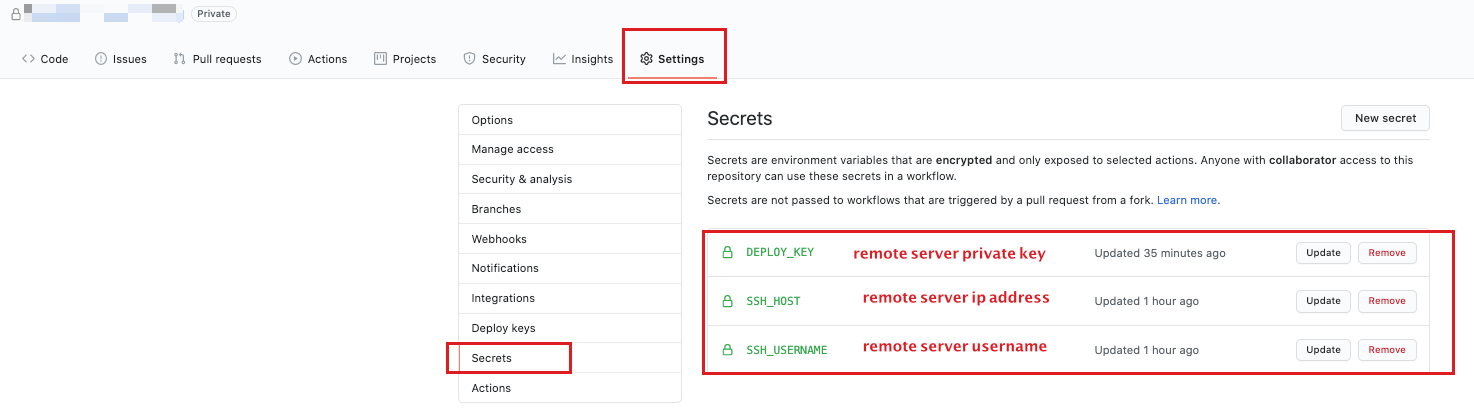Click the DEPLOY_KEY secret name
Image resolution: width=1474 pixels, height=412 pixels.
[780, 252]
